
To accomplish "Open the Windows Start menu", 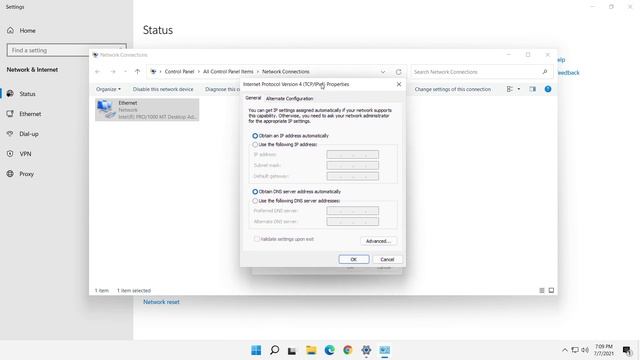I will 256,350.
